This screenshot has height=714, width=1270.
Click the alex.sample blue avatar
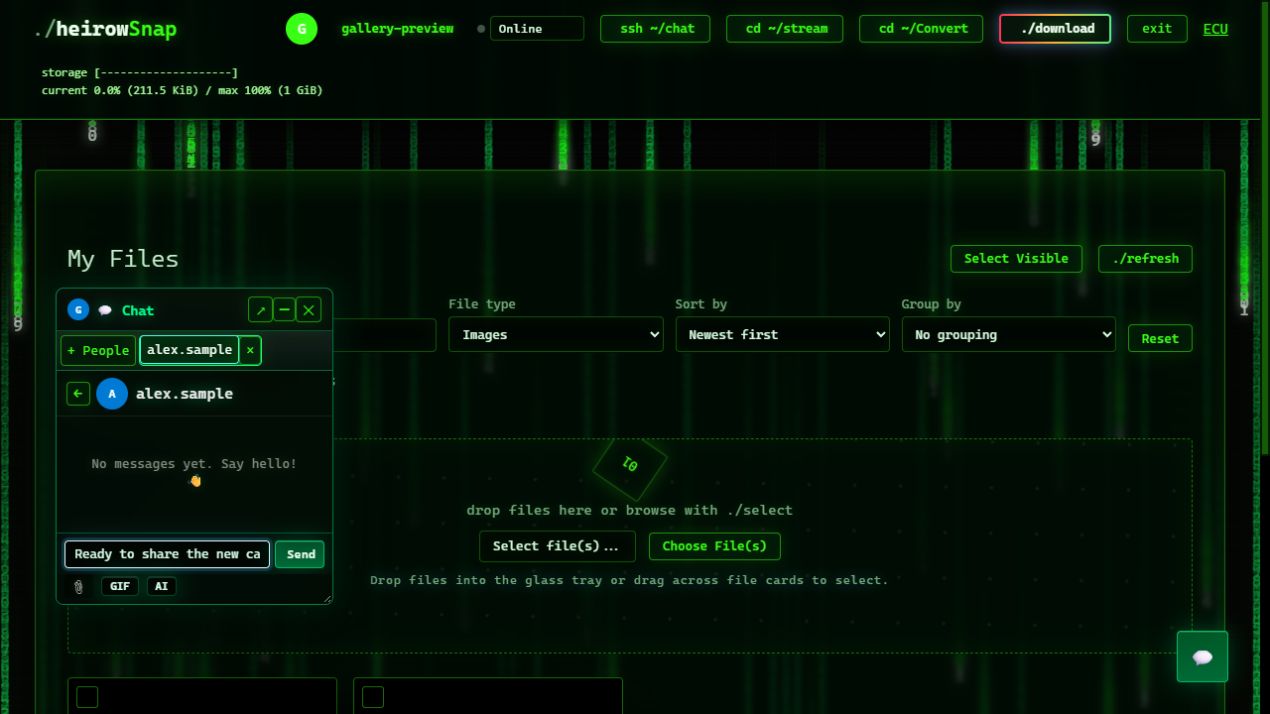point(112,394)
